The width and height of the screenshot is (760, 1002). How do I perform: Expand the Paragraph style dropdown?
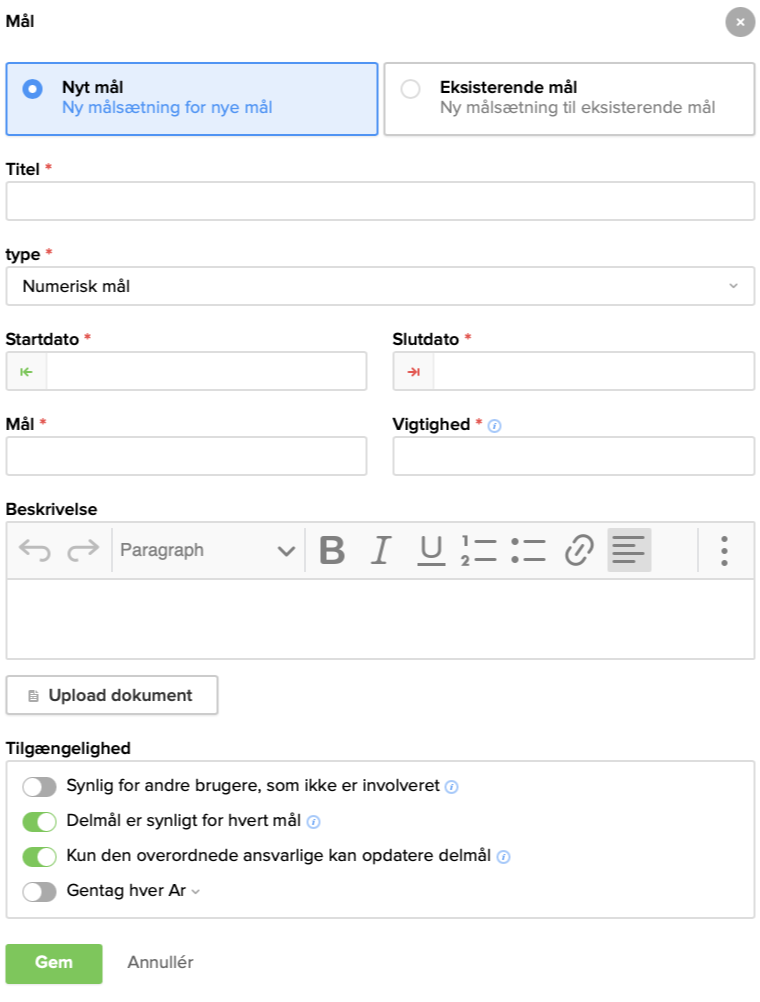pyautogui.click(x=207, y=550)
